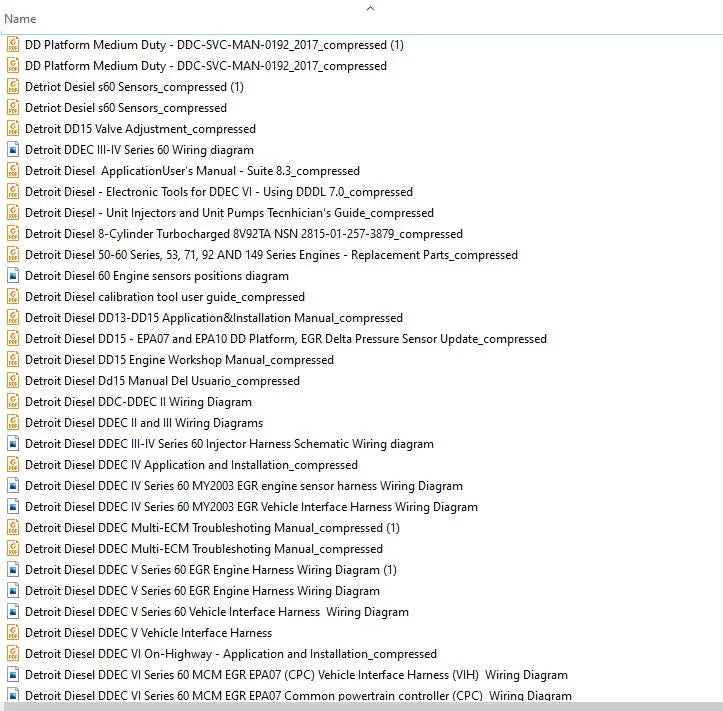Select file name Detroit Diesel DDEC II and III Wiring Diagrams
Screen dimensions: 723x711
click(x=144, y=423)
